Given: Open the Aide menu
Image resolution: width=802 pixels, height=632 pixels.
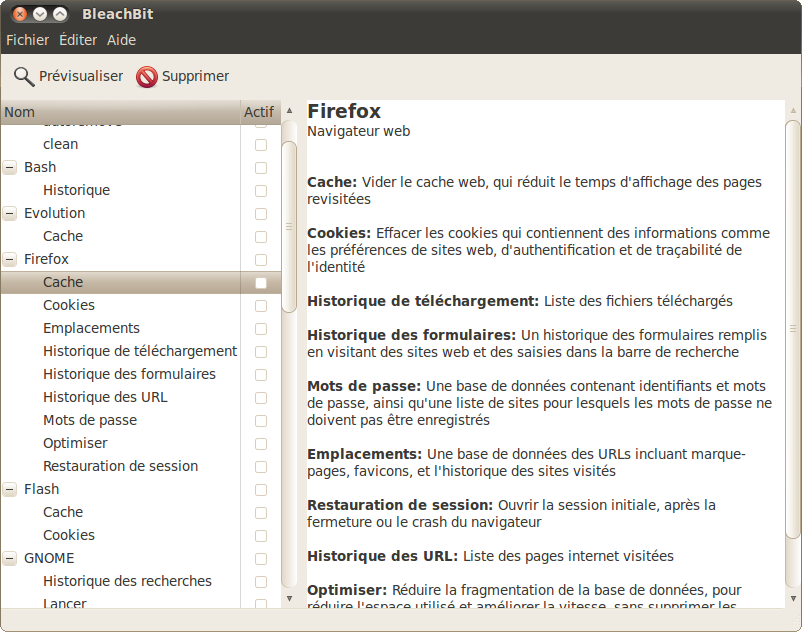Looking at the screenshot, I should point(121,40).
